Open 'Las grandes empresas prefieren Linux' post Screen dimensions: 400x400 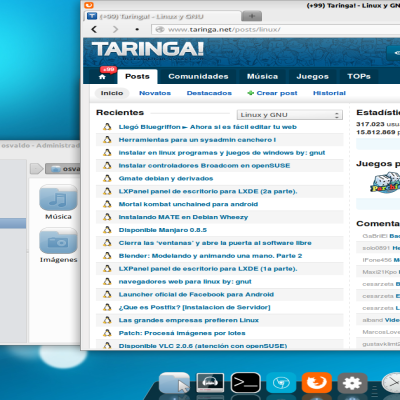pyautogui.click(x=189, y=320)
